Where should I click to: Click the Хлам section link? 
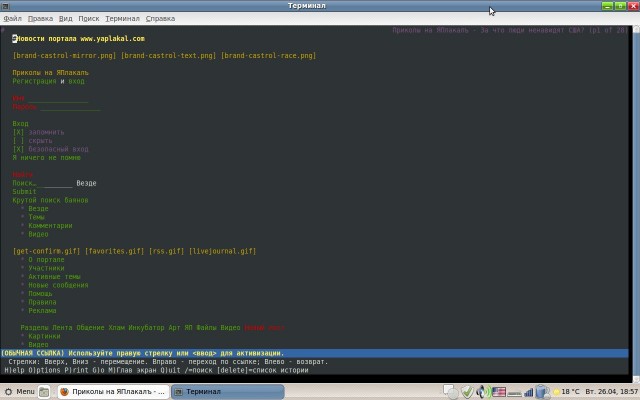coord(116,328)
